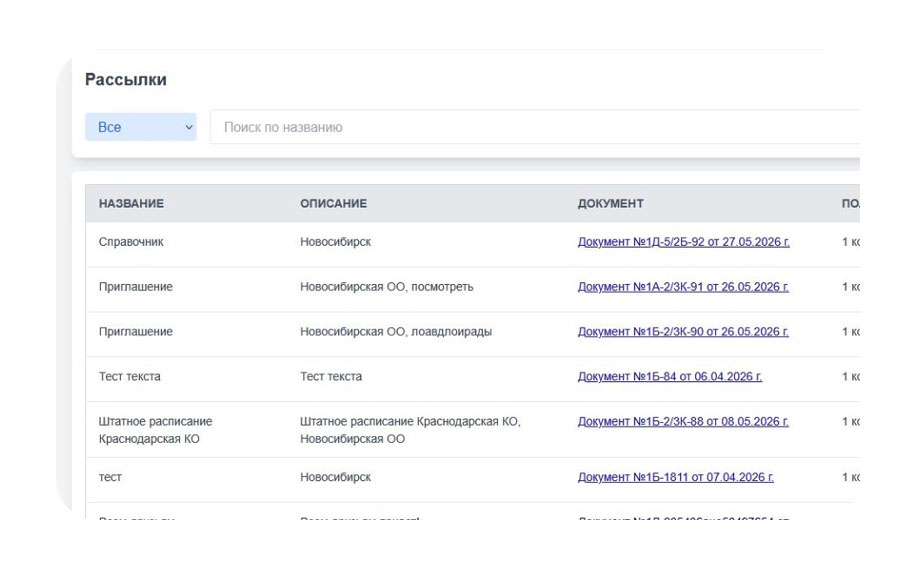The image size is (900, 563).
Task: Click 'Новосибирск' description in the Справочник row
Action: 335,242
